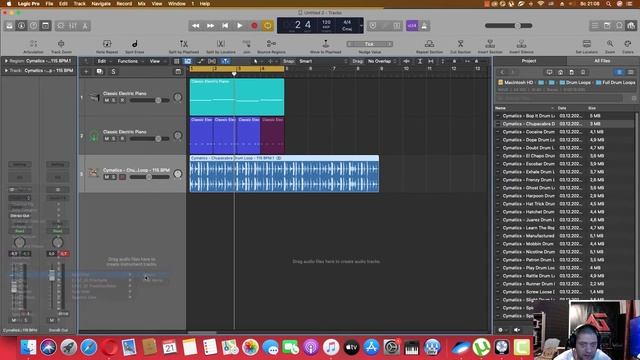Open the Mixer button in control bar

tap(73, 26)
